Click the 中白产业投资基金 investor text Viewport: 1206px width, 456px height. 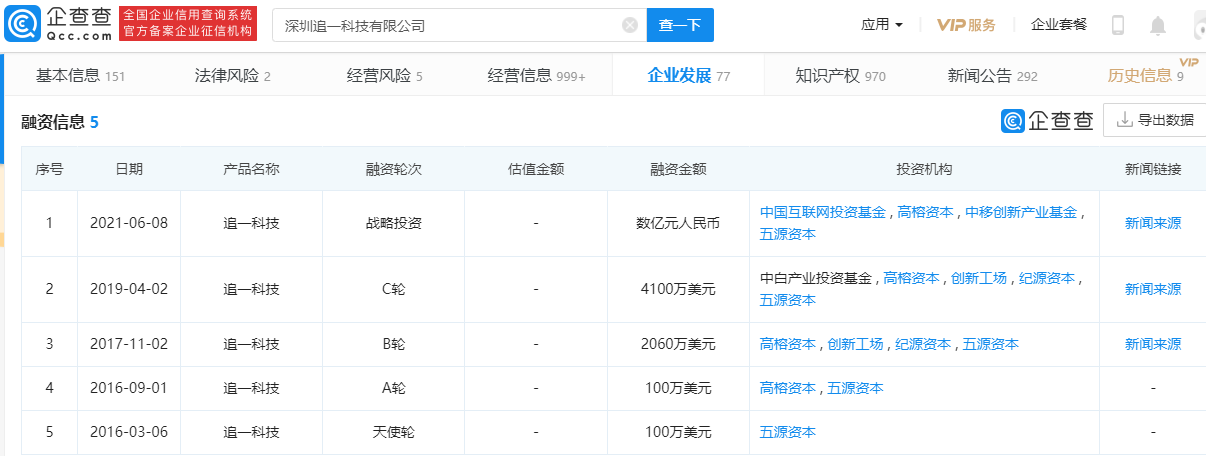click(816, 278)
